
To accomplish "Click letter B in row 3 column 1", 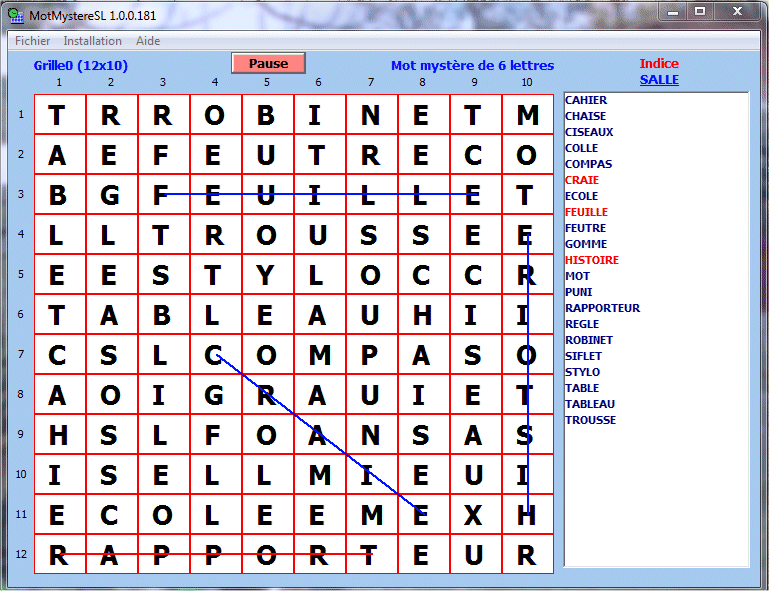I will coord(60,195).
